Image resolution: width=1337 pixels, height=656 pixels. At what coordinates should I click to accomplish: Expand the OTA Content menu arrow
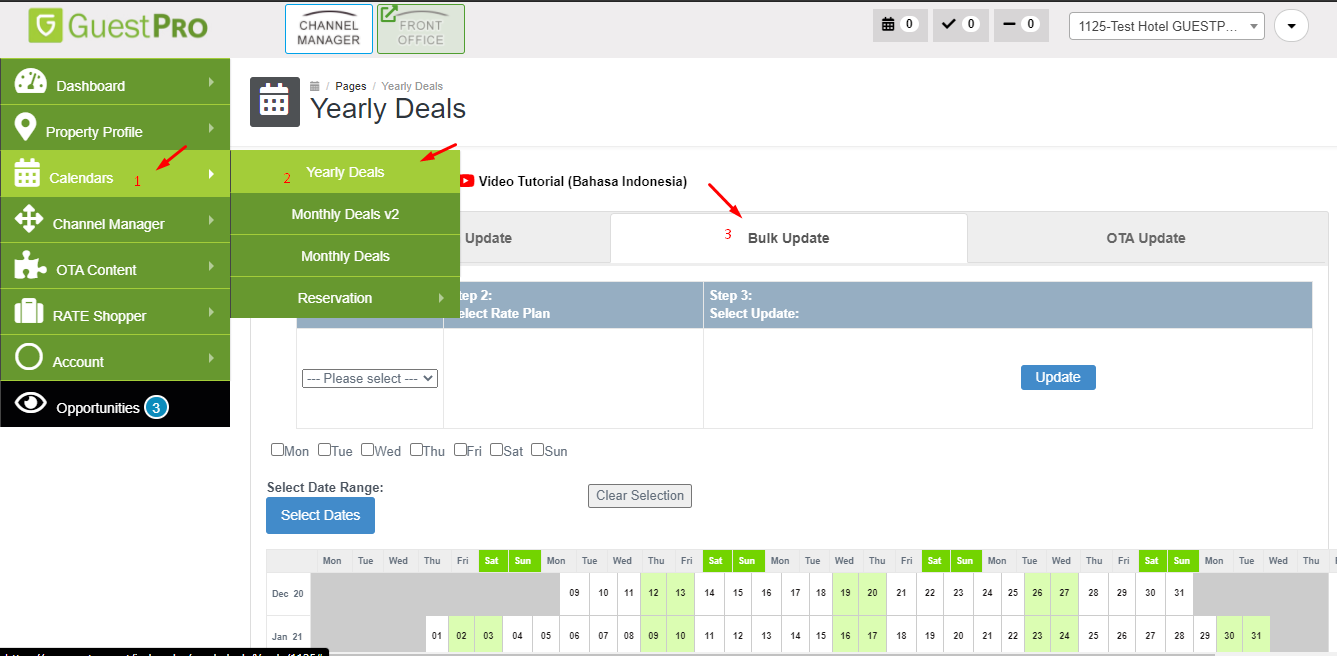(x=211, y=267)
